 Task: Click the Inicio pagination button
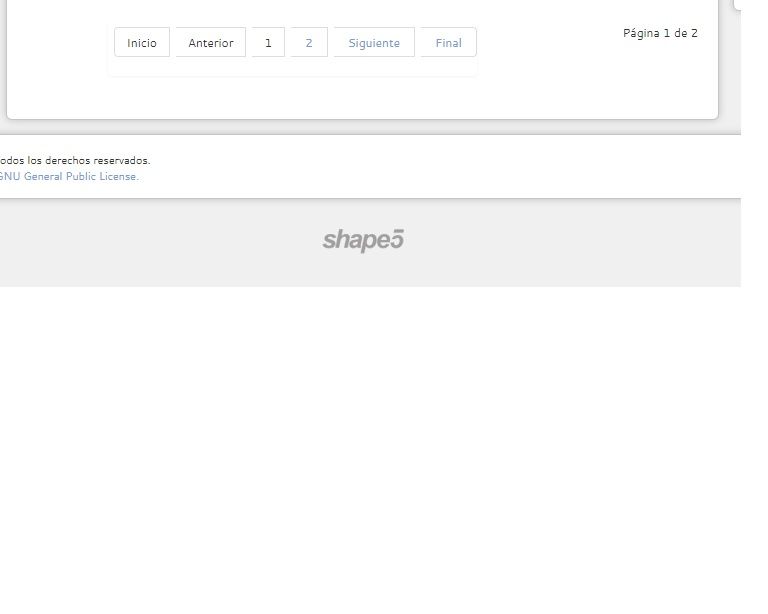point(142,43)
